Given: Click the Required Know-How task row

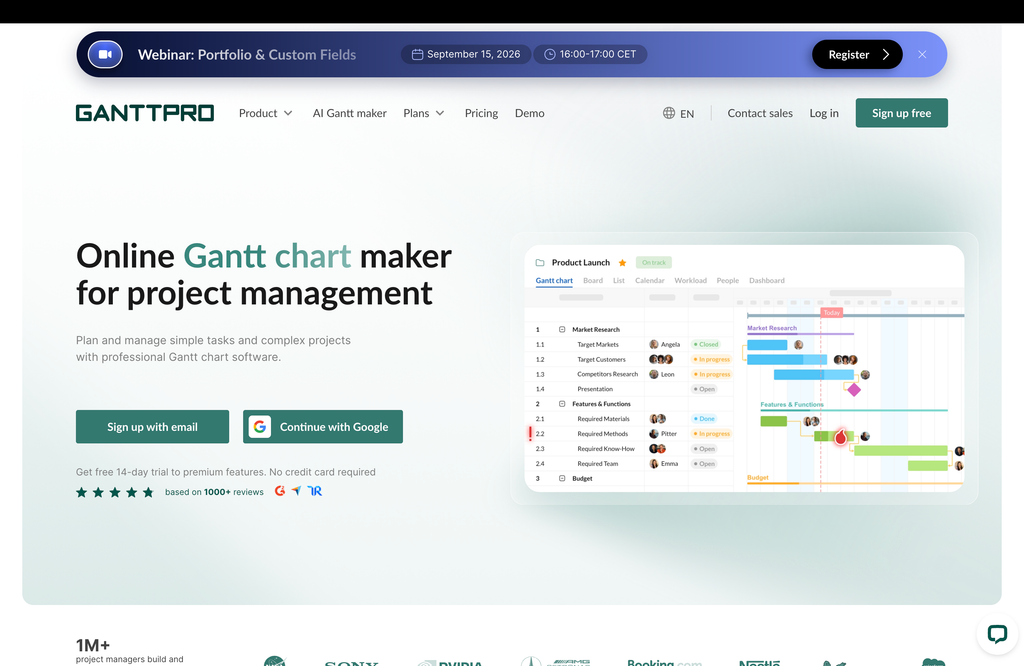Looking at the screenshot, I should pos(630,449).
